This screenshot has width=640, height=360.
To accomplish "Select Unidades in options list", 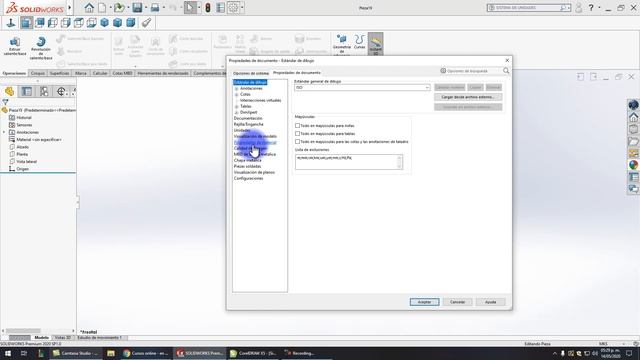I will click(x=242, y=130).
